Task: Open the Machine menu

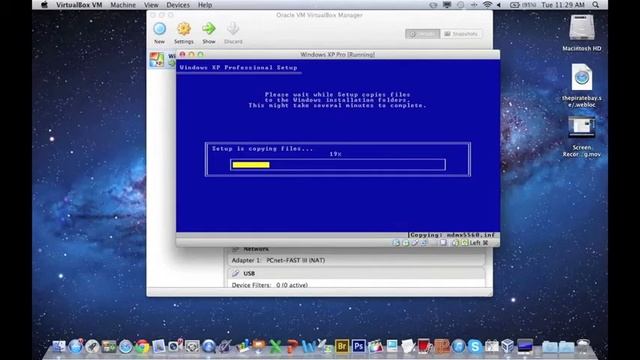Action: tap(123, 5)
